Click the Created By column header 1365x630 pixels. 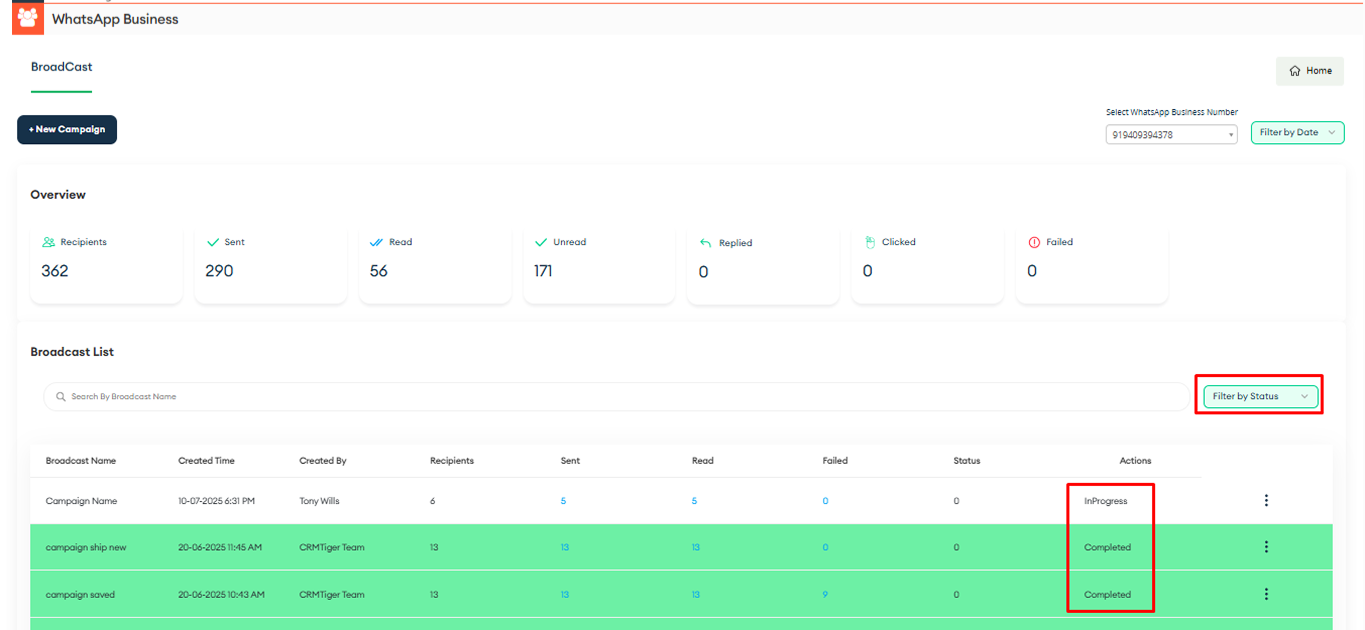coord(323,461)
